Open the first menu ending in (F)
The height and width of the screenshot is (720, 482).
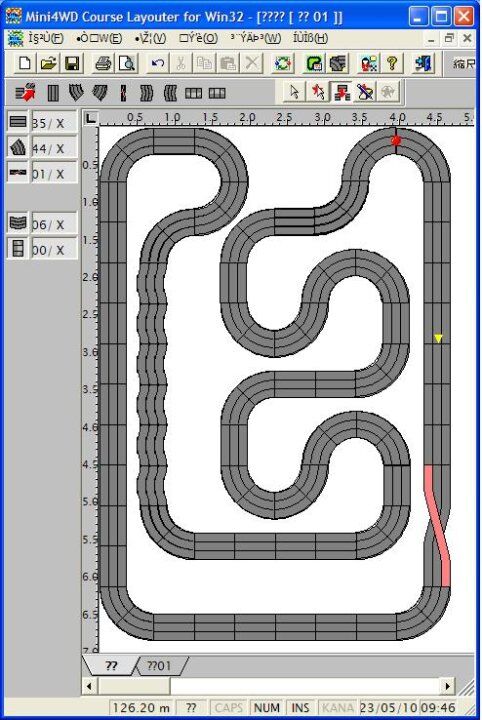click(x=45, y=38)
